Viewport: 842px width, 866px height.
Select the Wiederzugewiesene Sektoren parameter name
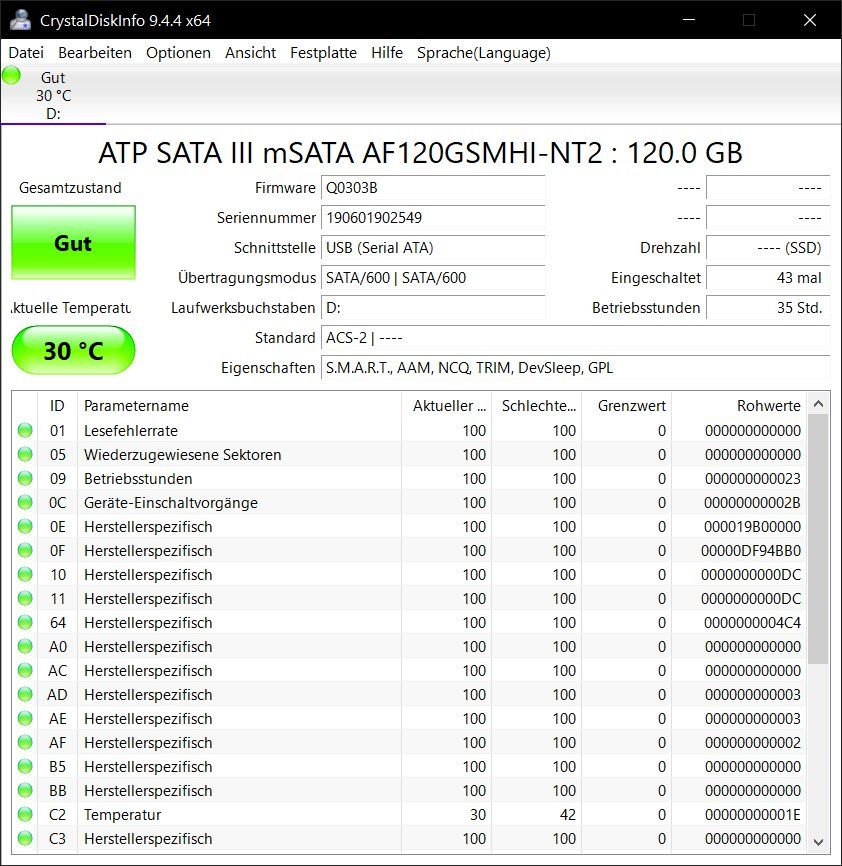pos(183,455)
